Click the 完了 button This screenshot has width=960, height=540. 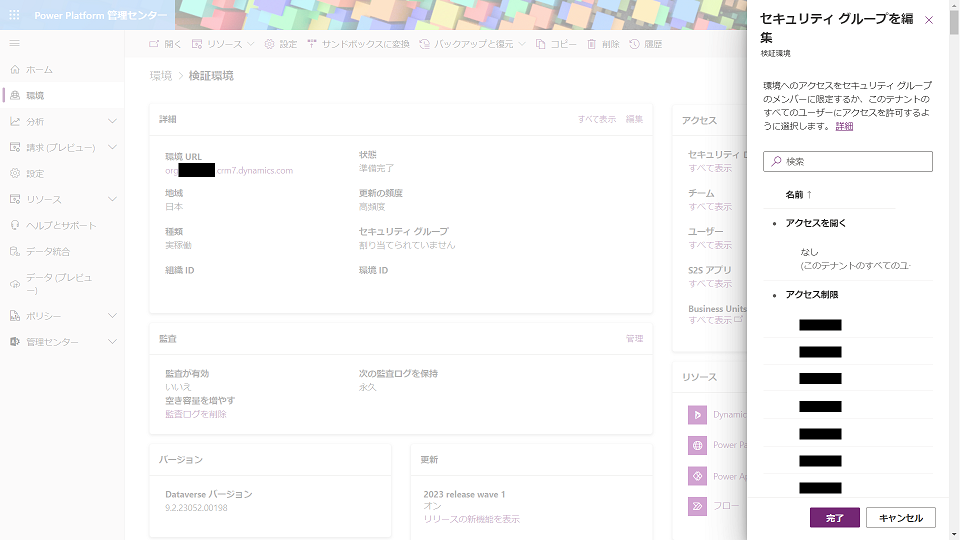[834, 518]
